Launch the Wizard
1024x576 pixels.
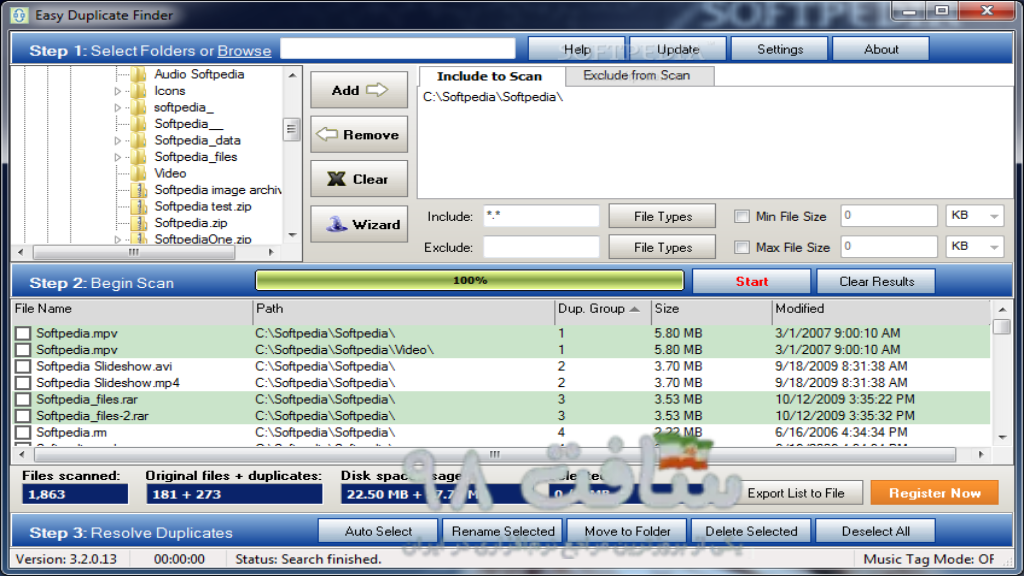(x=359, y=224)
